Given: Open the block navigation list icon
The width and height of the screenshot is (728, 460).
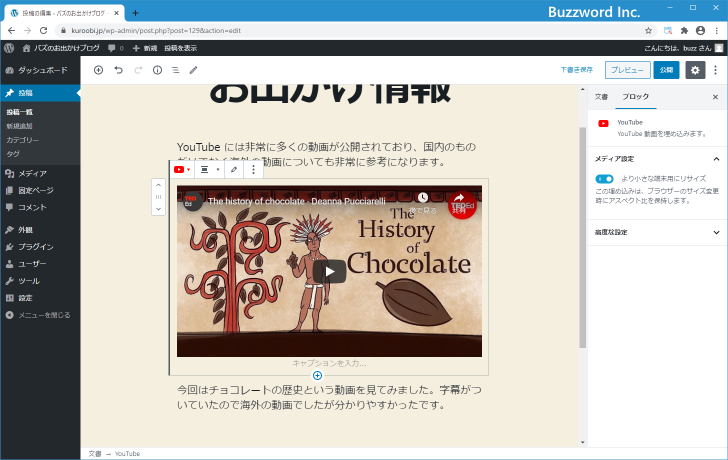Looking at the screenshot, I should click(176, 70).
